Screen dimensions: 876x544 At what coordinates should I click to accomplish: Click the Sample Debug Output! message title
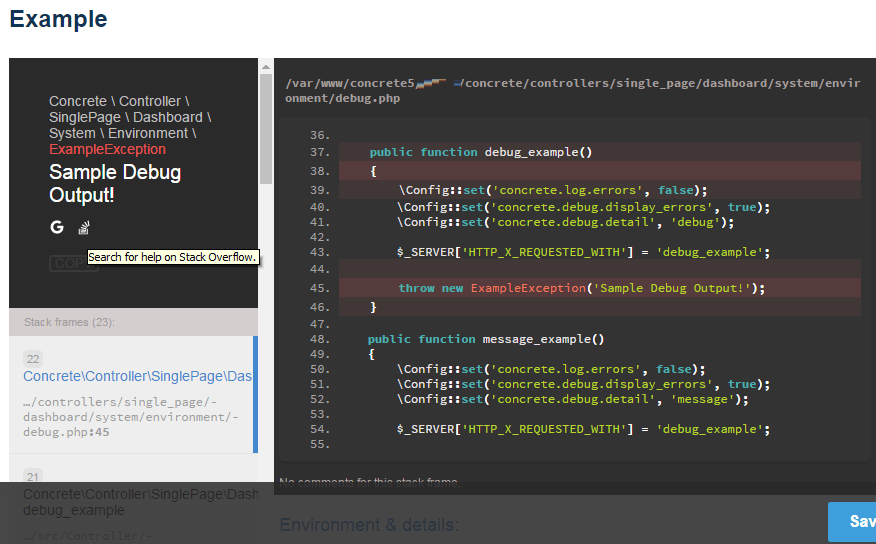(x=115, y=184)
